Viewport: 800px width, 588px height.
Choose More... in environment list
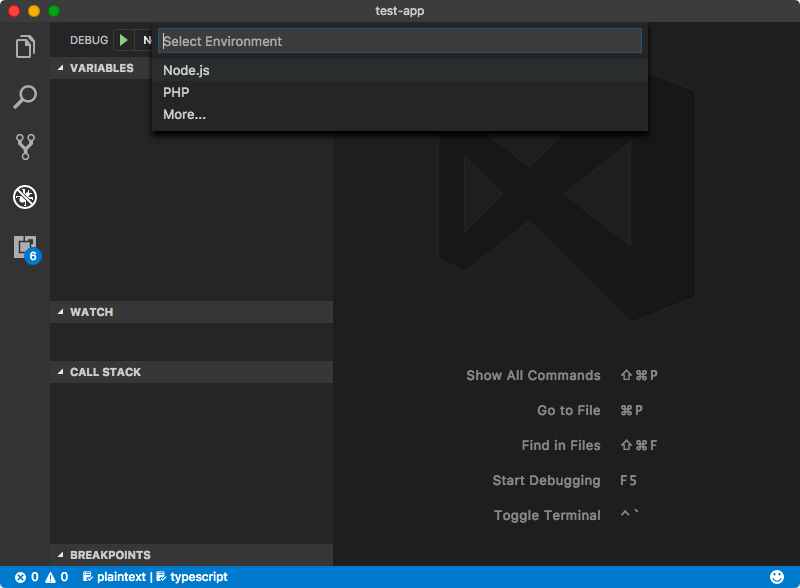[x=400, y=114]
